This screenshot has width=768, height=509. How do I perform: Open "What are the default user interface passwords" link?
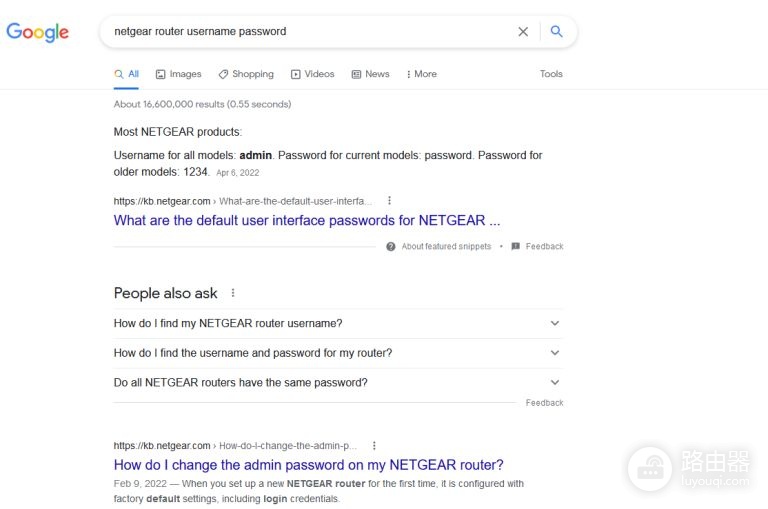(x=307, y=220)
